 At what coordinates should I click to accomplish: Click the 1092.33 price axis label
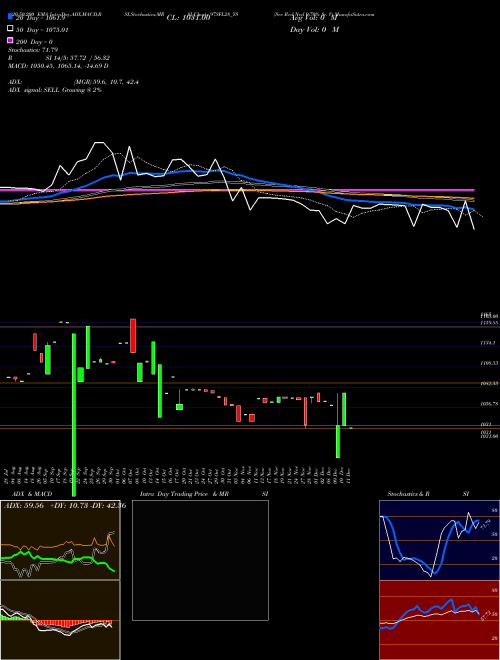click(x=490, y=383)
